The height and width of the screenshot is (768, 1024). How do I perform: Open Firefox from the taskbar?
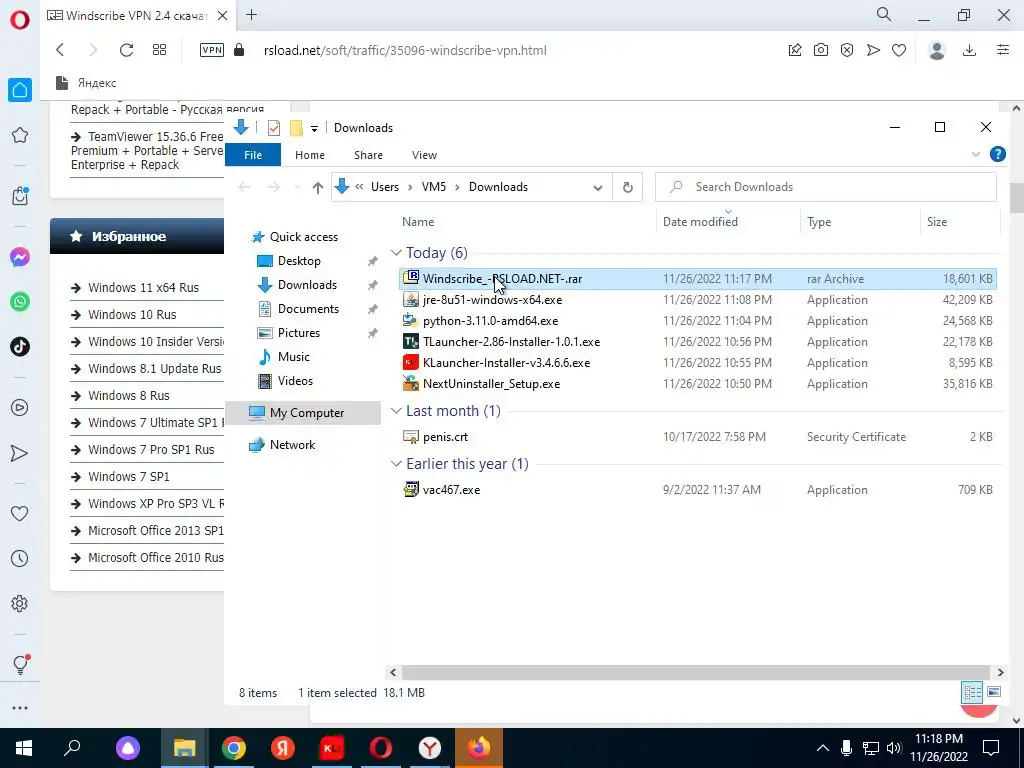(x=479, y=748)
